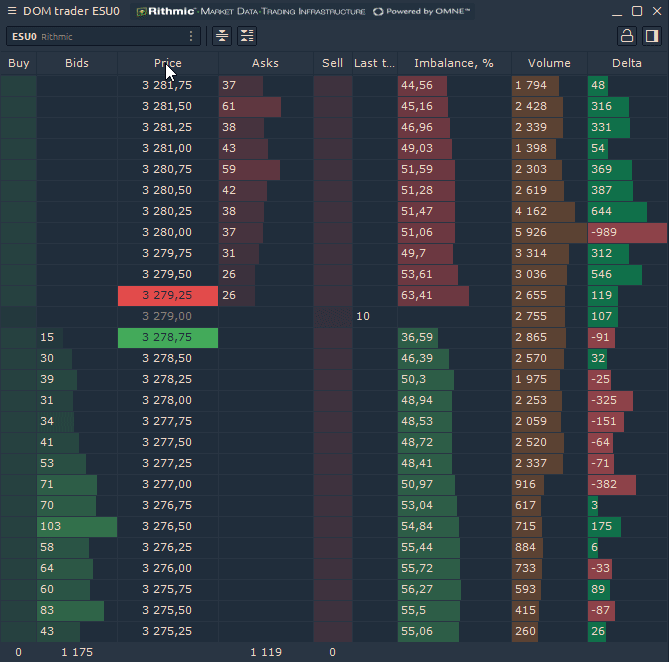Click the Buy cell at price 3 277,00
669x662 pixels.
pyautogui.click(x=19, y=485)
